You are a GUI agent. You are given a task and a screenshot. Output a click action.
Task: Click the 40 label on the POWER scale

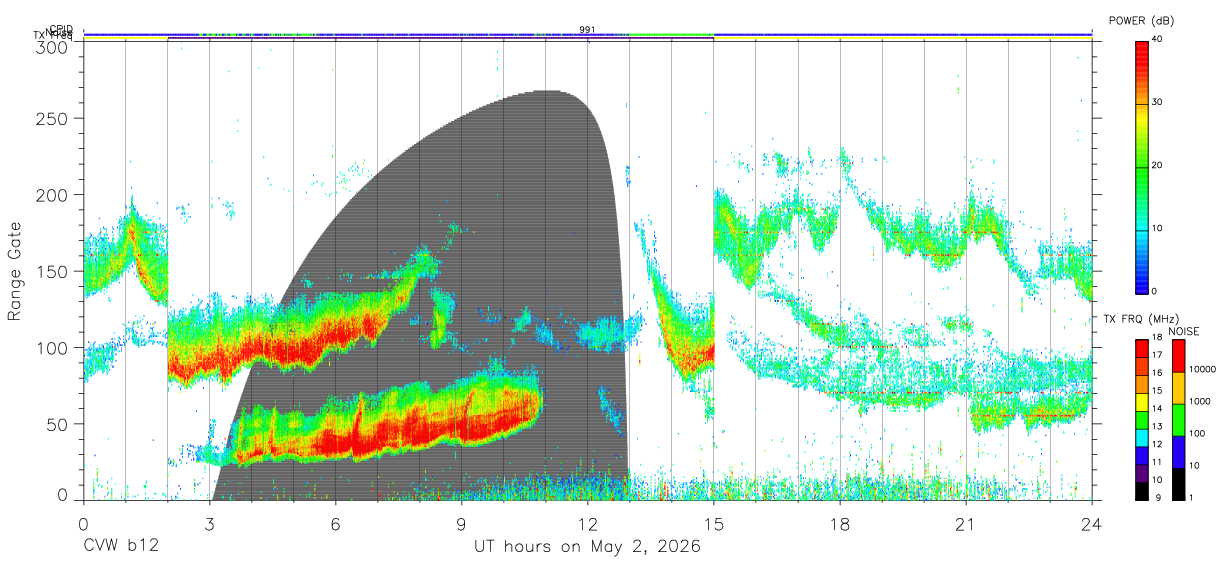coord(1156,40)
